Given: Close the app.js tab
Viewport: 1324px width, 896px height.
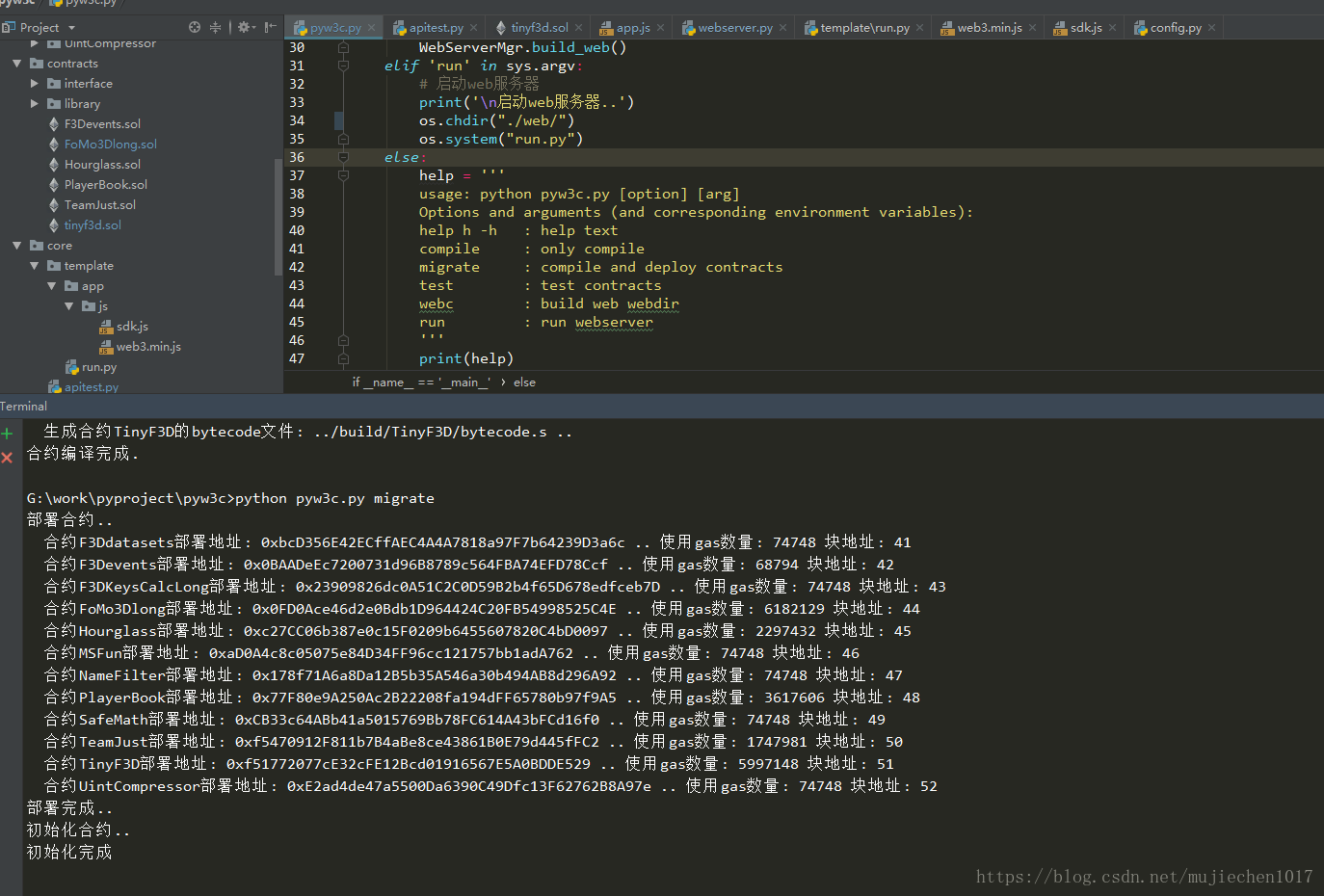Looking at the screenshot, I should tap(660, 28).
